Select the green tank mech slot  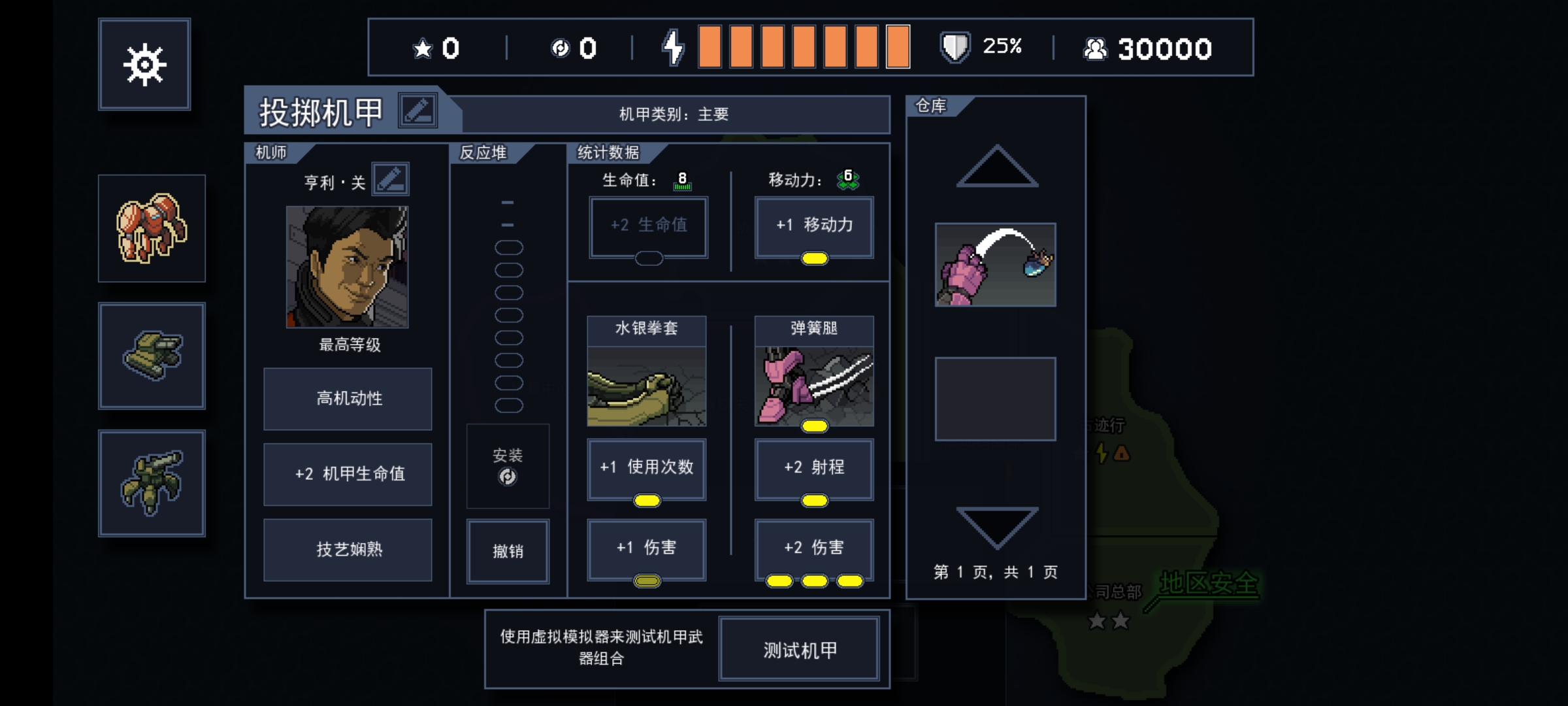152,356
